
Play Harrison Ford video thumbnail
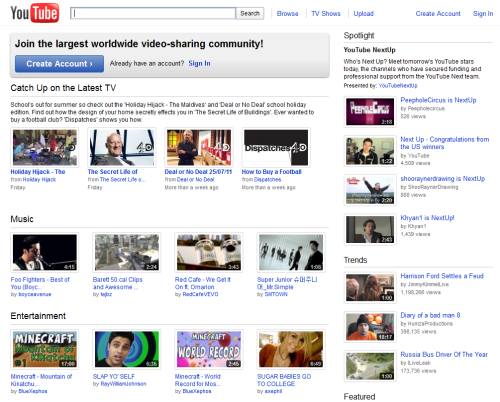370,288
